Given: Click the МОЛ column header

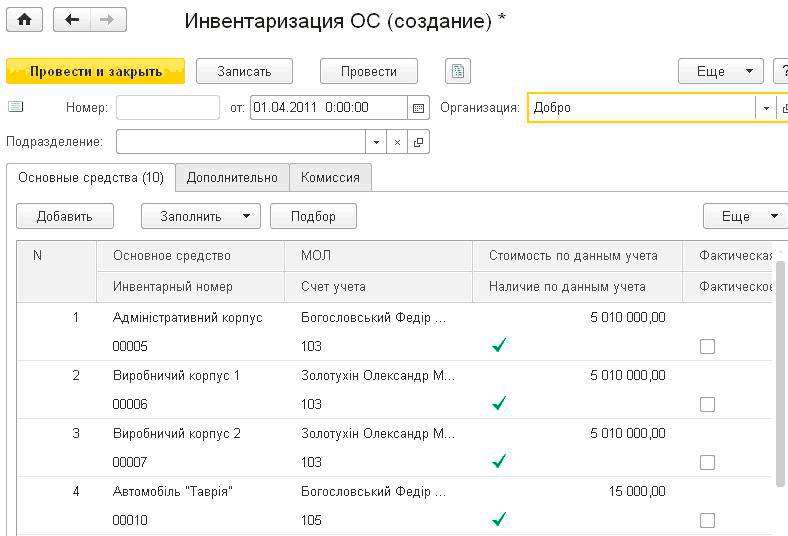Looking at the screenshot, I should 378,256.
